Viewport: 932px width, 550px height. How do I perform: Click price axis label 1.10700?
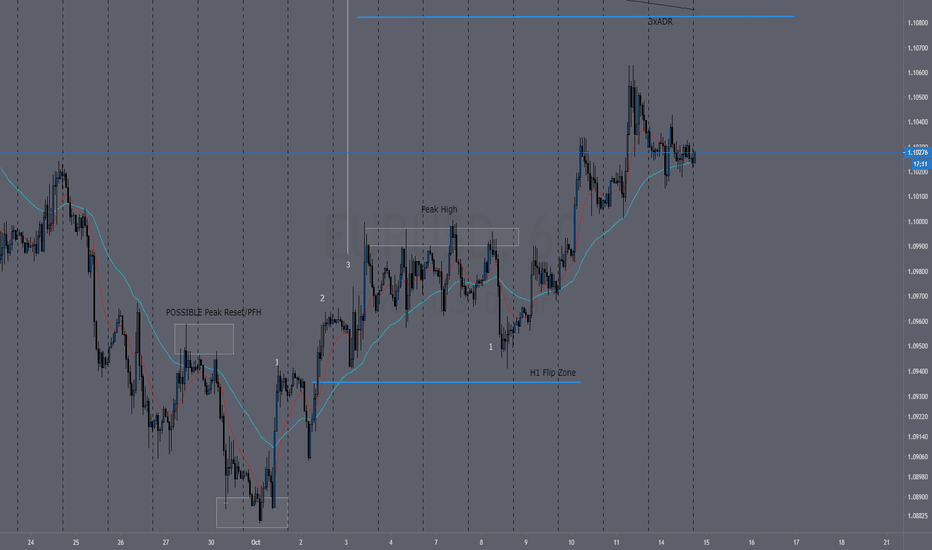(x=918, y=48)
